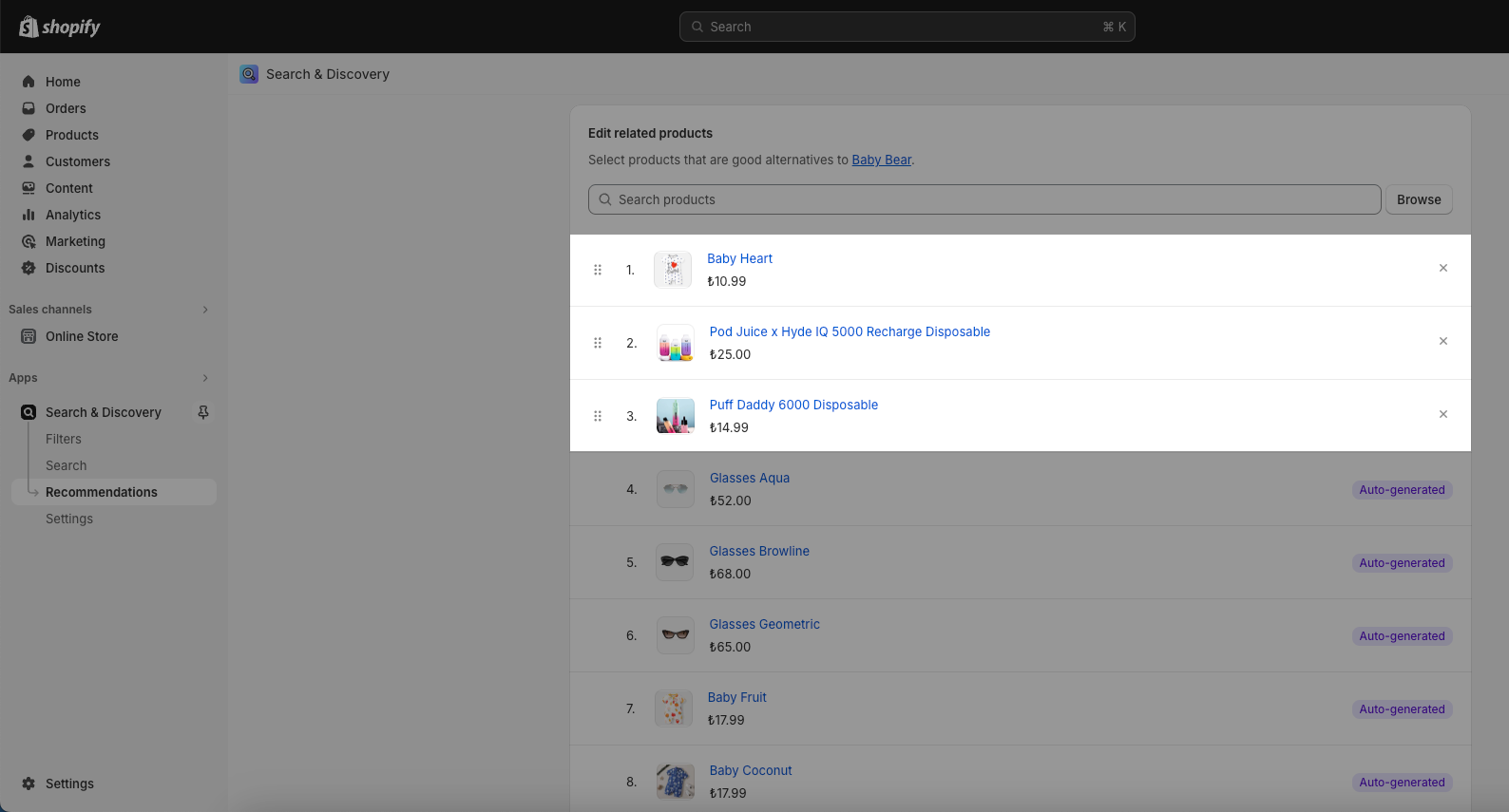
Task: Click the Glasses Geometric thumbnail
Action: click(x=676, y=635)
